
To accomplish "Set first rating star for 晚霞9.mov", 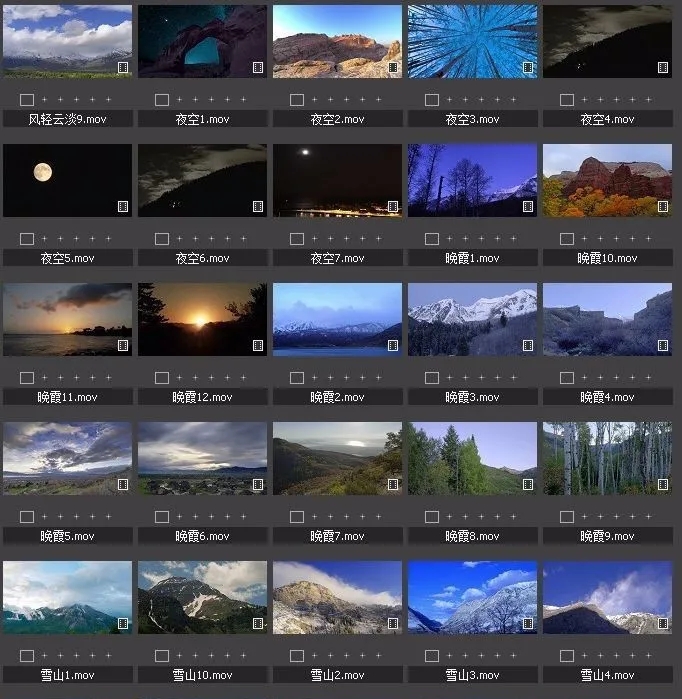I will tap(585, 517).
